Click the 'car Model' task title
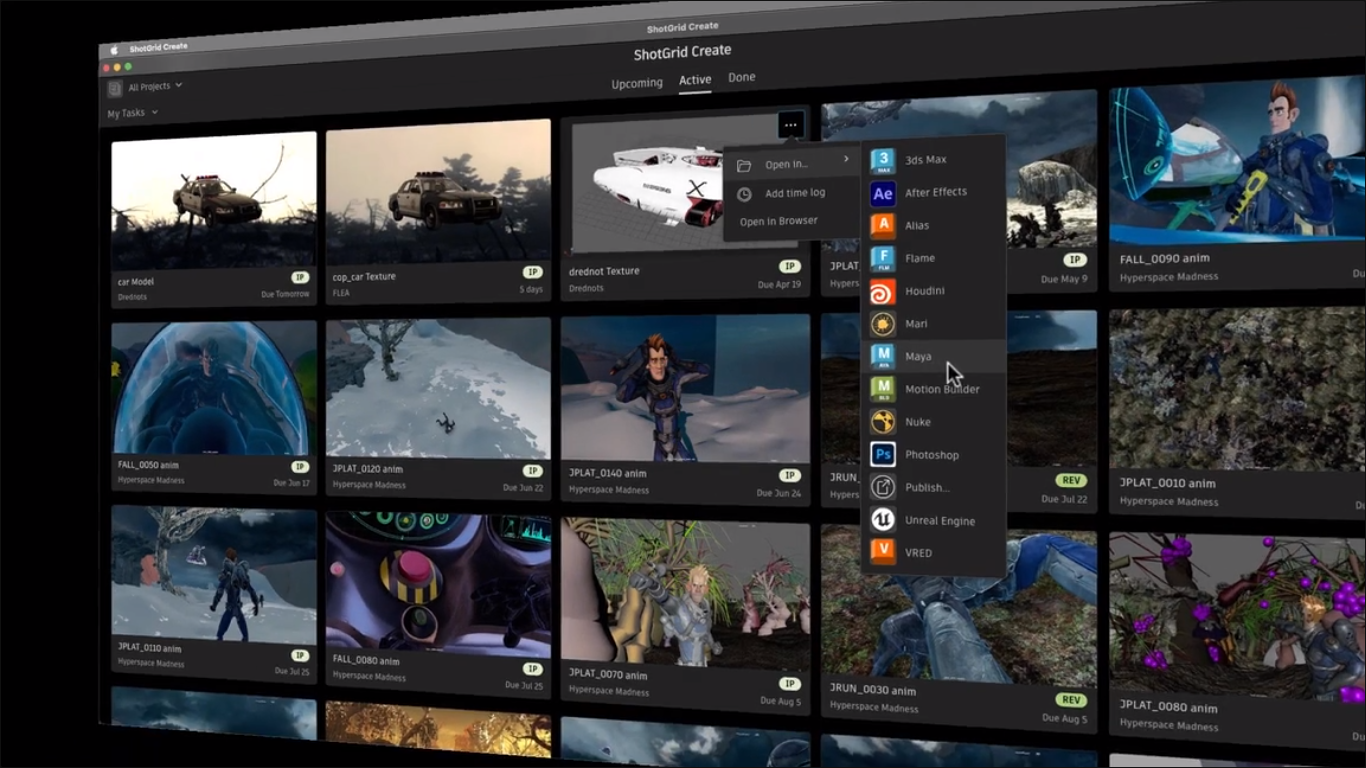 pyautogui.click(x=136, y=282)
